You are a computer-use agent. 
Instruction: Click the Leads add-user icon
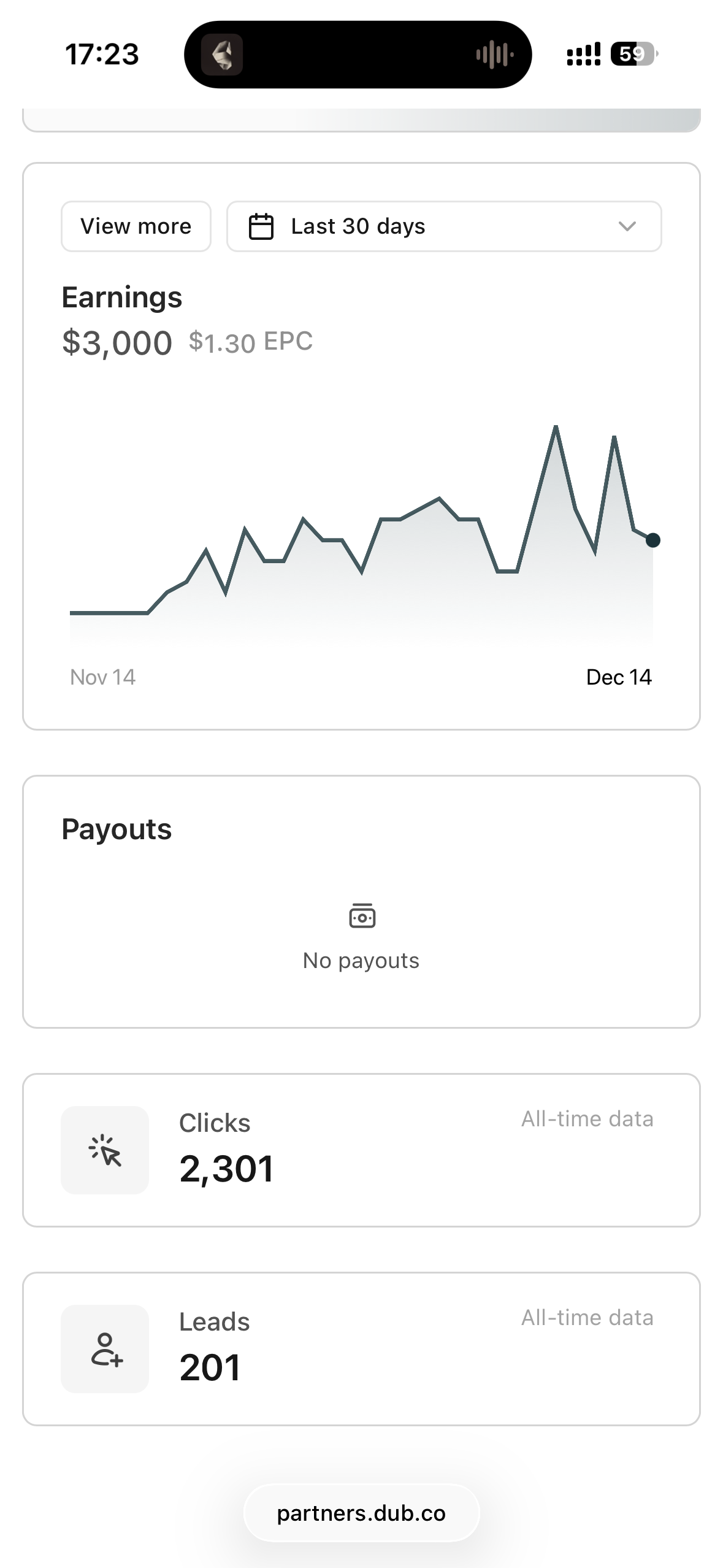[x=105, y=1349]
